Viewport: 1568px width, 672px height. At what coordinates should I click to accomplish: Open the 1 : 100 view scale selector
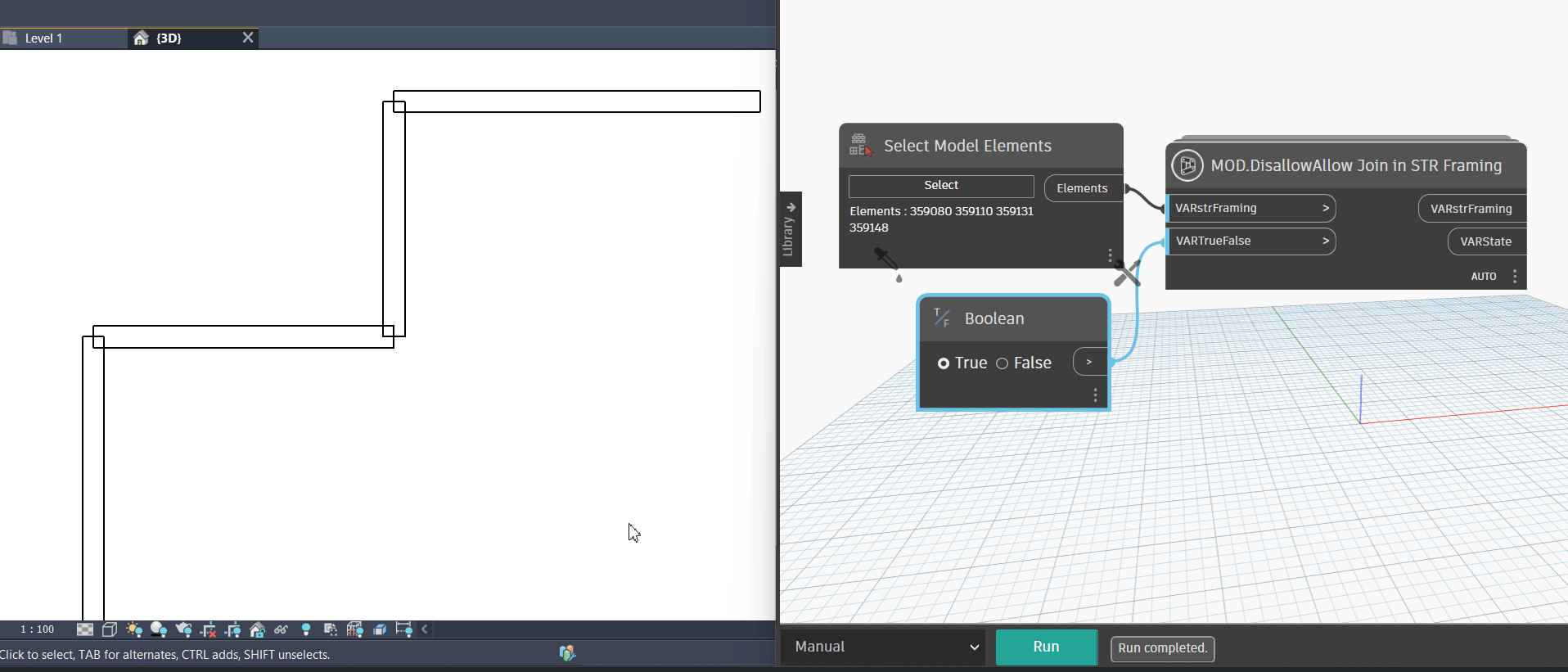38,629
